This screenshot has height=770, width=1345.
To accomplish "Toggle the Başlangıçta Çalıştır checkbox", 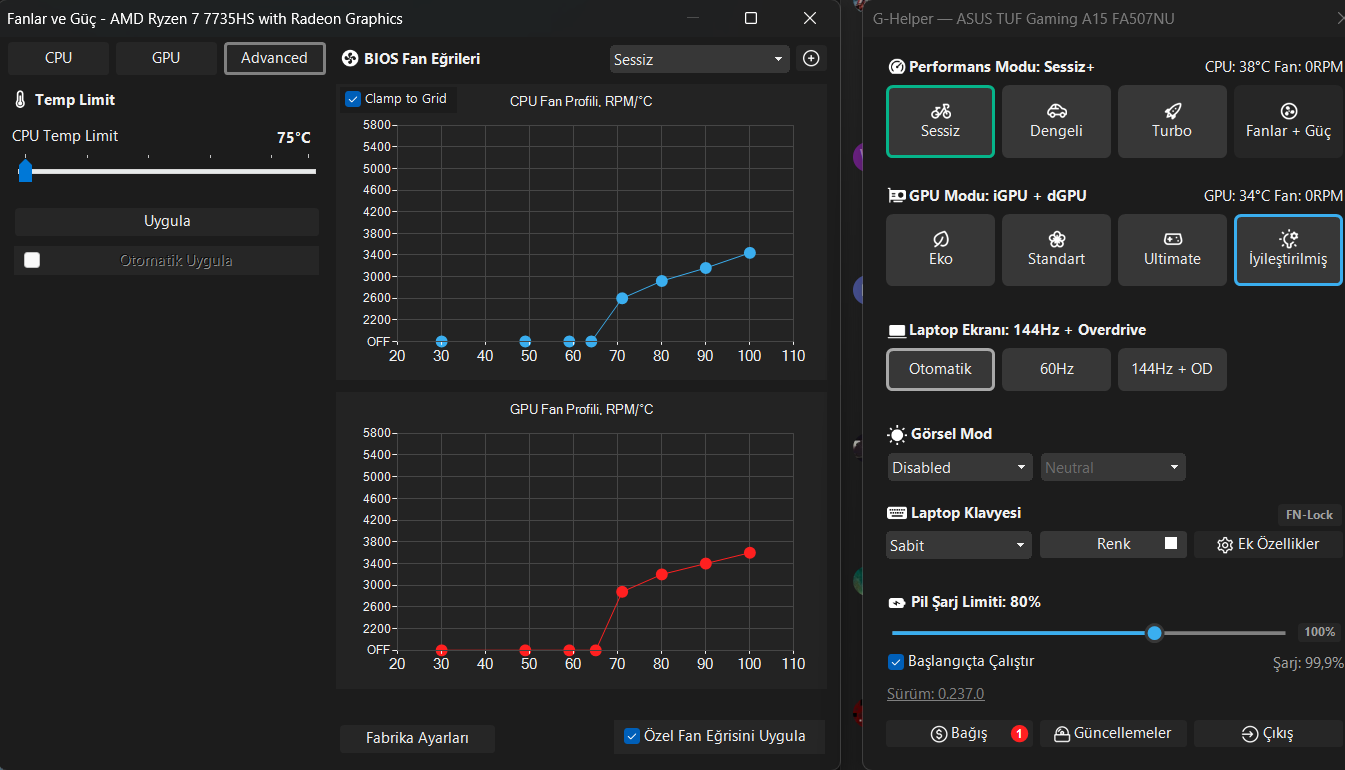I will coord(896,661).
